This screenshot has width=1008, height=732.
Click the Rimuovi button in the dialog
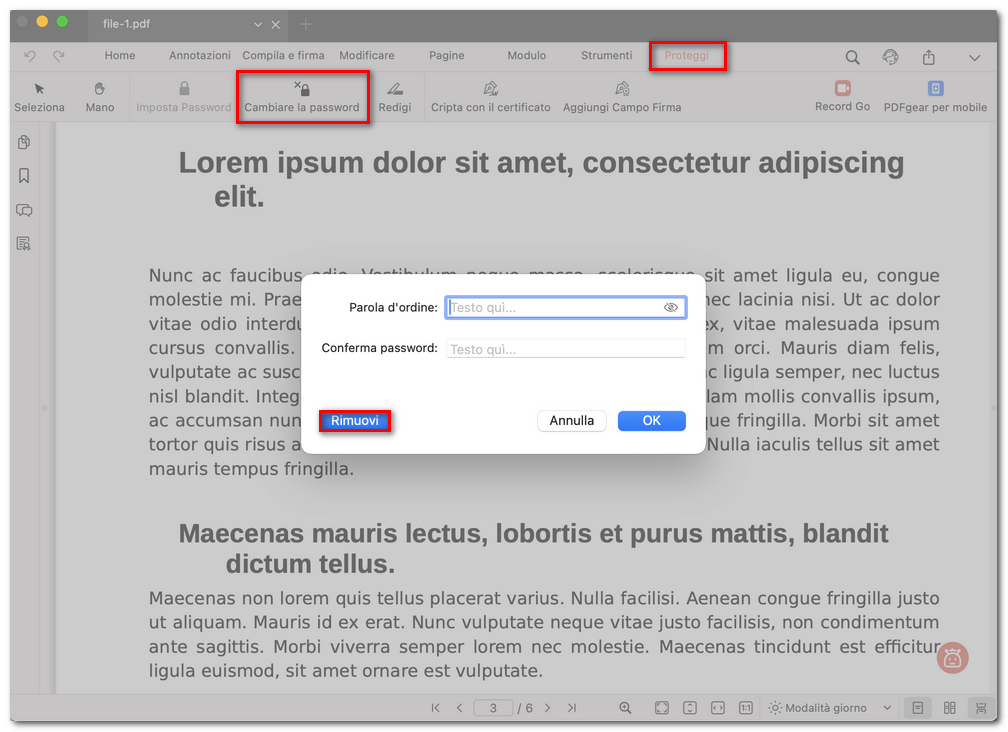click(x=355, y=421)
